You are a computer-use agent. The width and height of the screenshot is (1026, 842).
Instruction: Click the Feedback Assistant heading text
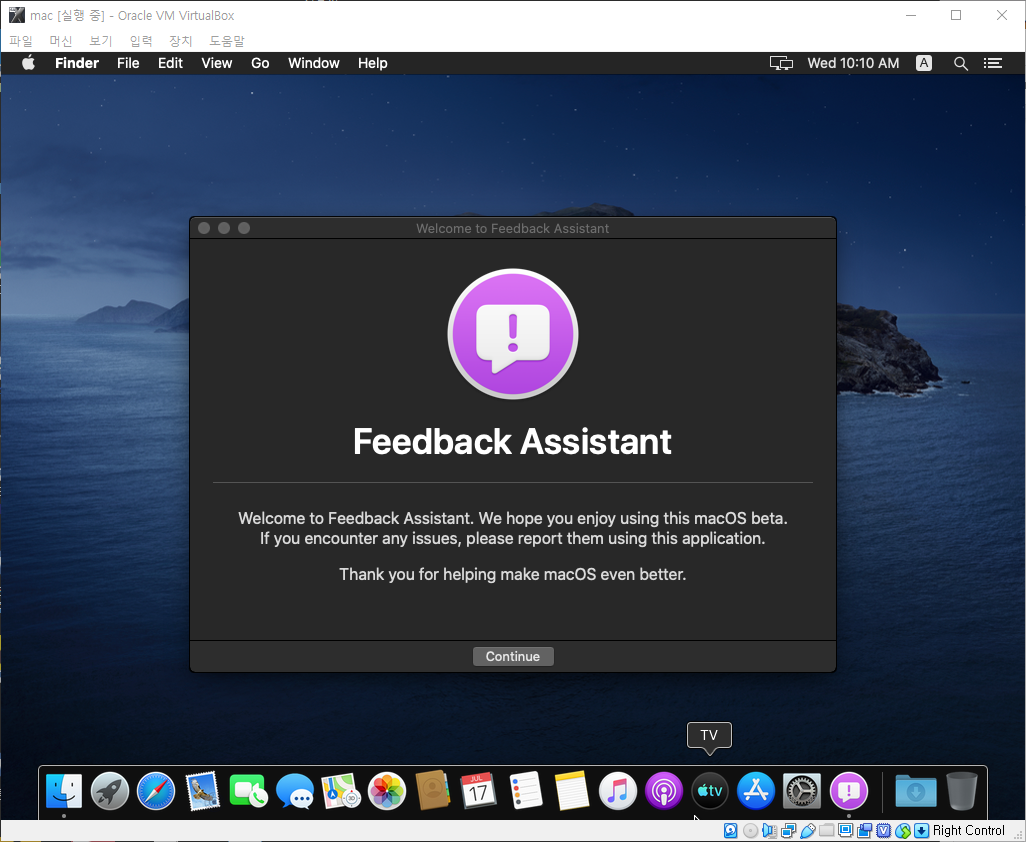click(x=512, y=442)
